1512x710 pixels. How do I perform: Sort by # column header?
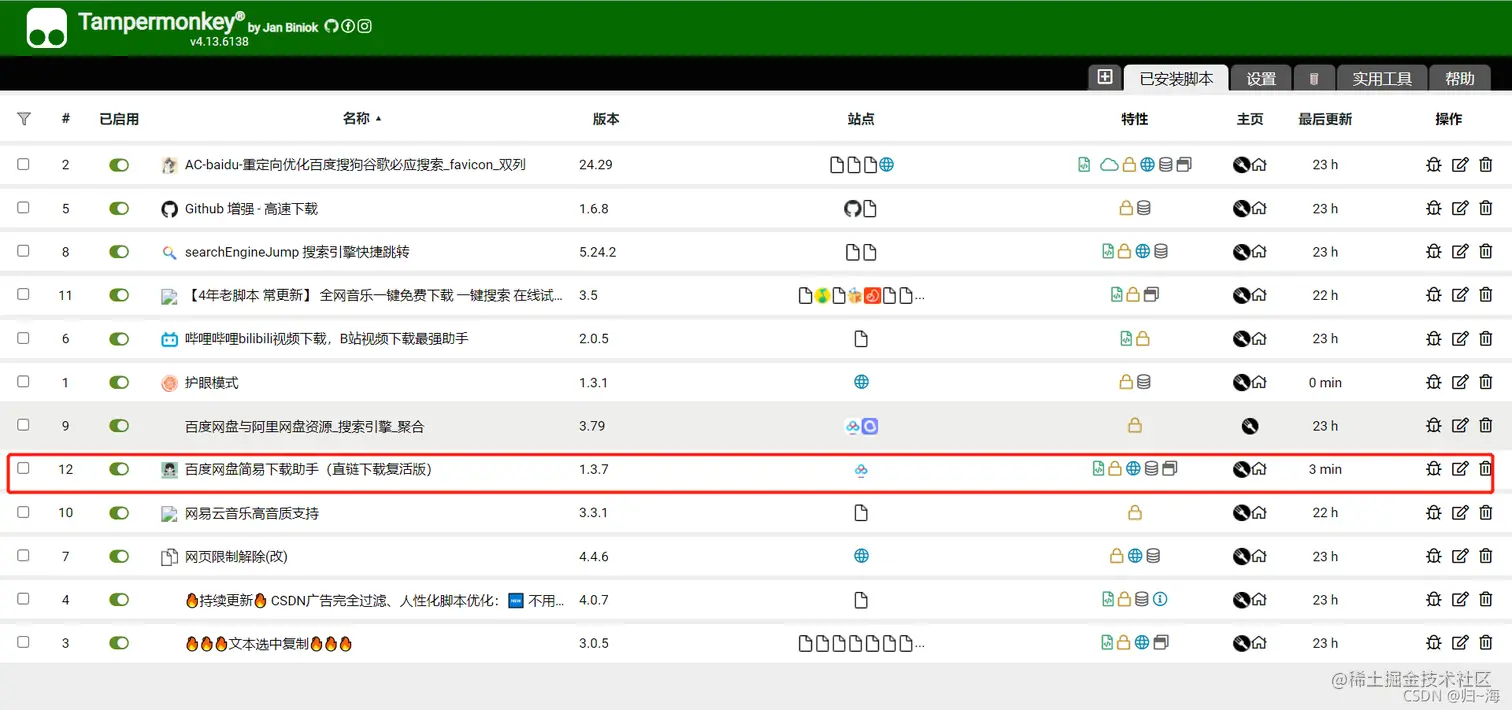coord(66,118)
